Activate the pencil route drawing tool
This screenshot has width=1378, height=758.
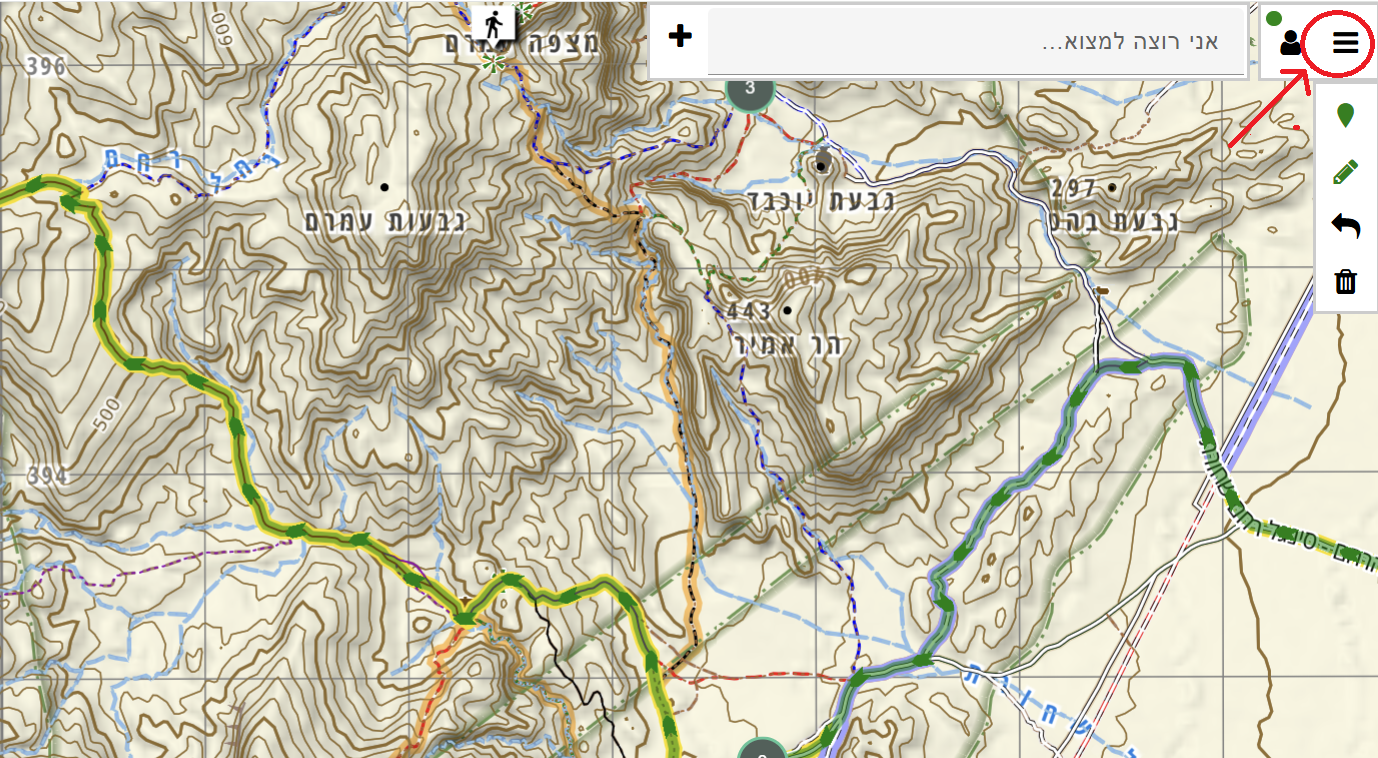1346,171
